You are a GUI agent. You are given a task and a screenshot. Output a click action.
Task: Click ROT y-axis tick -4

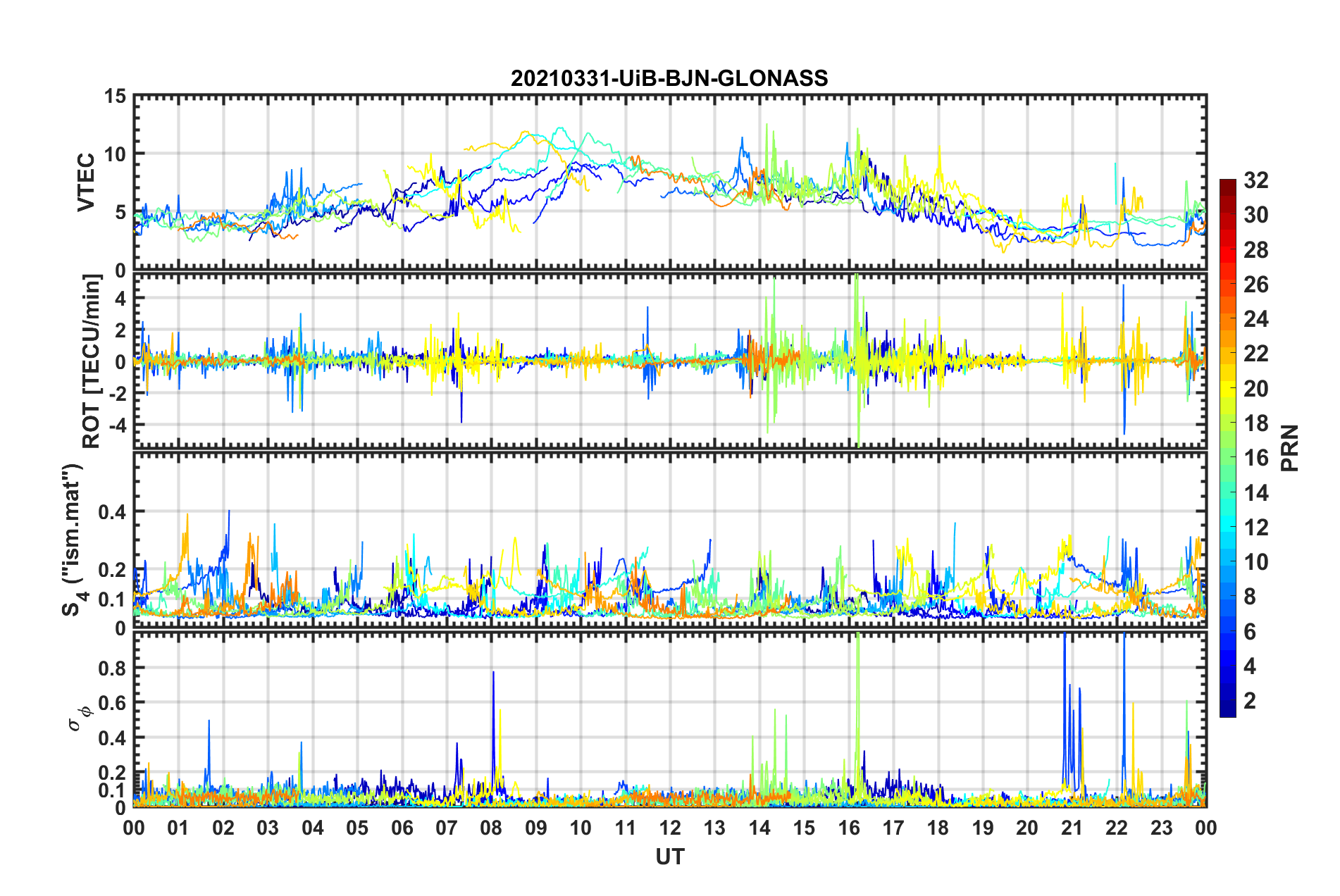click(x=117, y=425)
